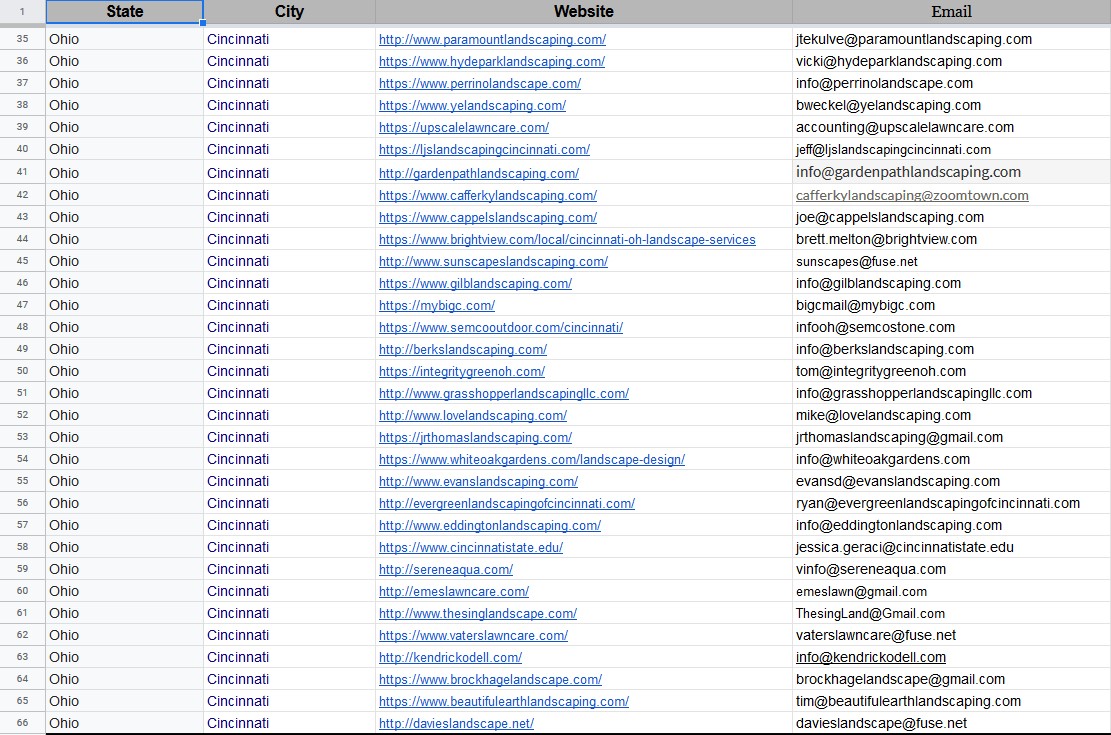This screenshot has width=1111, height=735.
Task: Select cell jtekulve@paramountlandscaping.com
Action: (x=952, y=39)
